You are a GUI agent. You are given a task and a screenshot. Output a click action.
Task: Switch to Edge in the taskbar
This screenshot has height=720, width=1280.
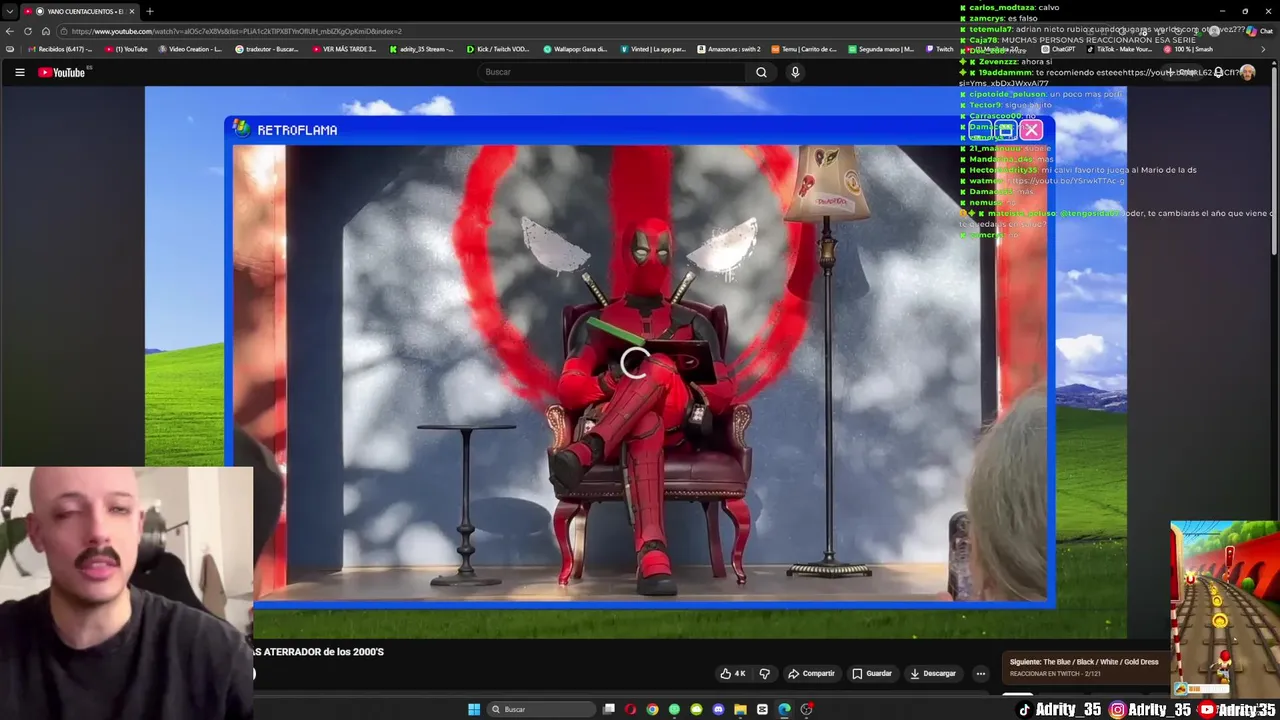pos(784,709)
